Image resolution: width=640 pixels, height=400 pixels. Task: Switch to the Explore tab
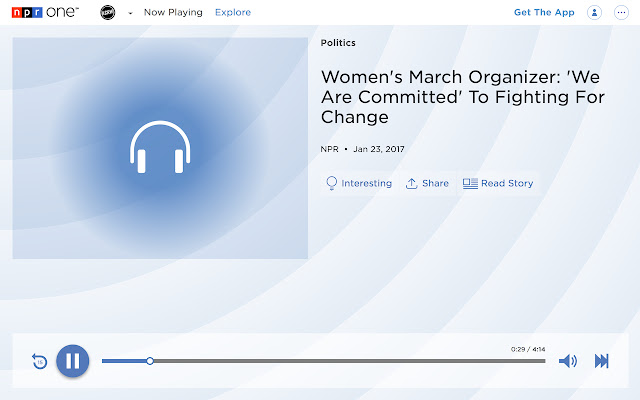[233, 13]
